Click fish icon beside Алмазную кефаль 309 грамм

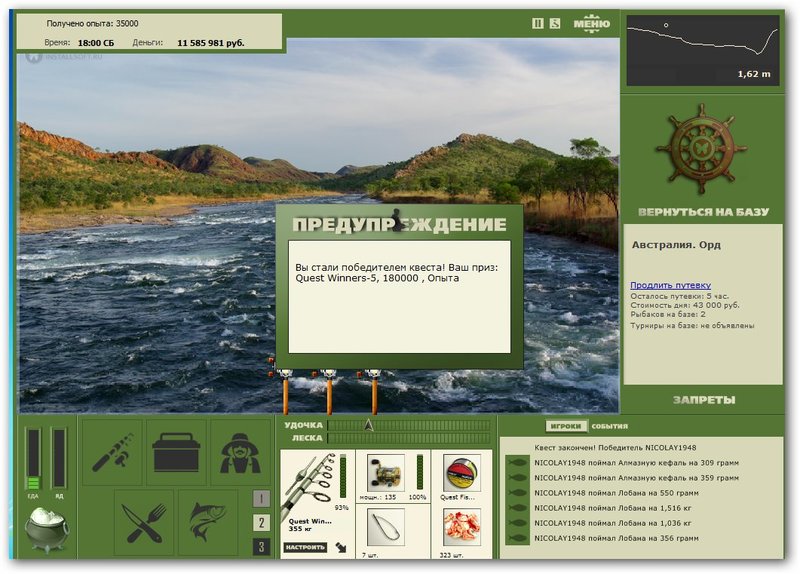click(517, 463)
